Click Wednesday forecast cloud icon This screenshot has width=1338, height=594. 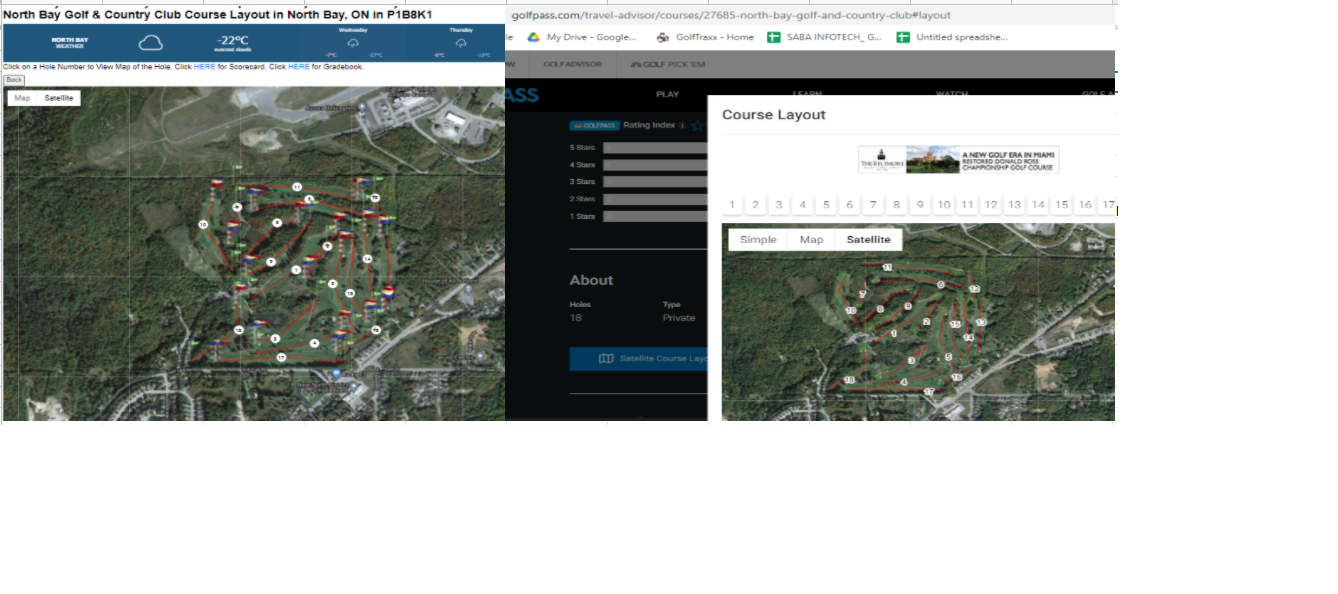point(353,43)
